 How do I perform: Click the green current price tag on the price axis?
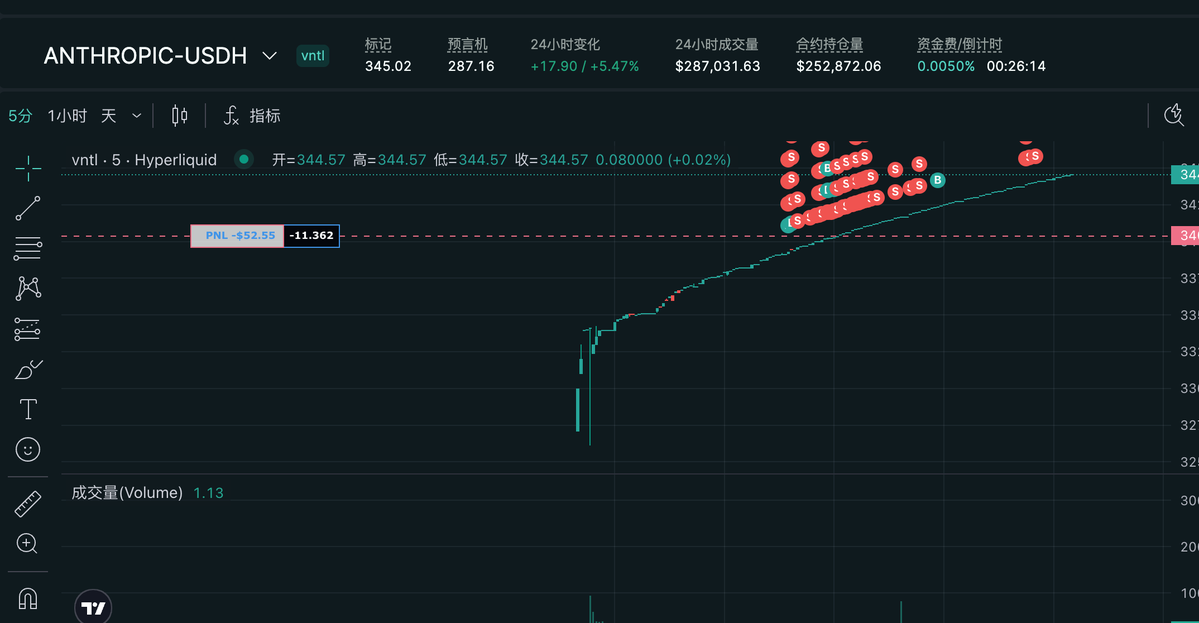click(x=1185, y=174)
